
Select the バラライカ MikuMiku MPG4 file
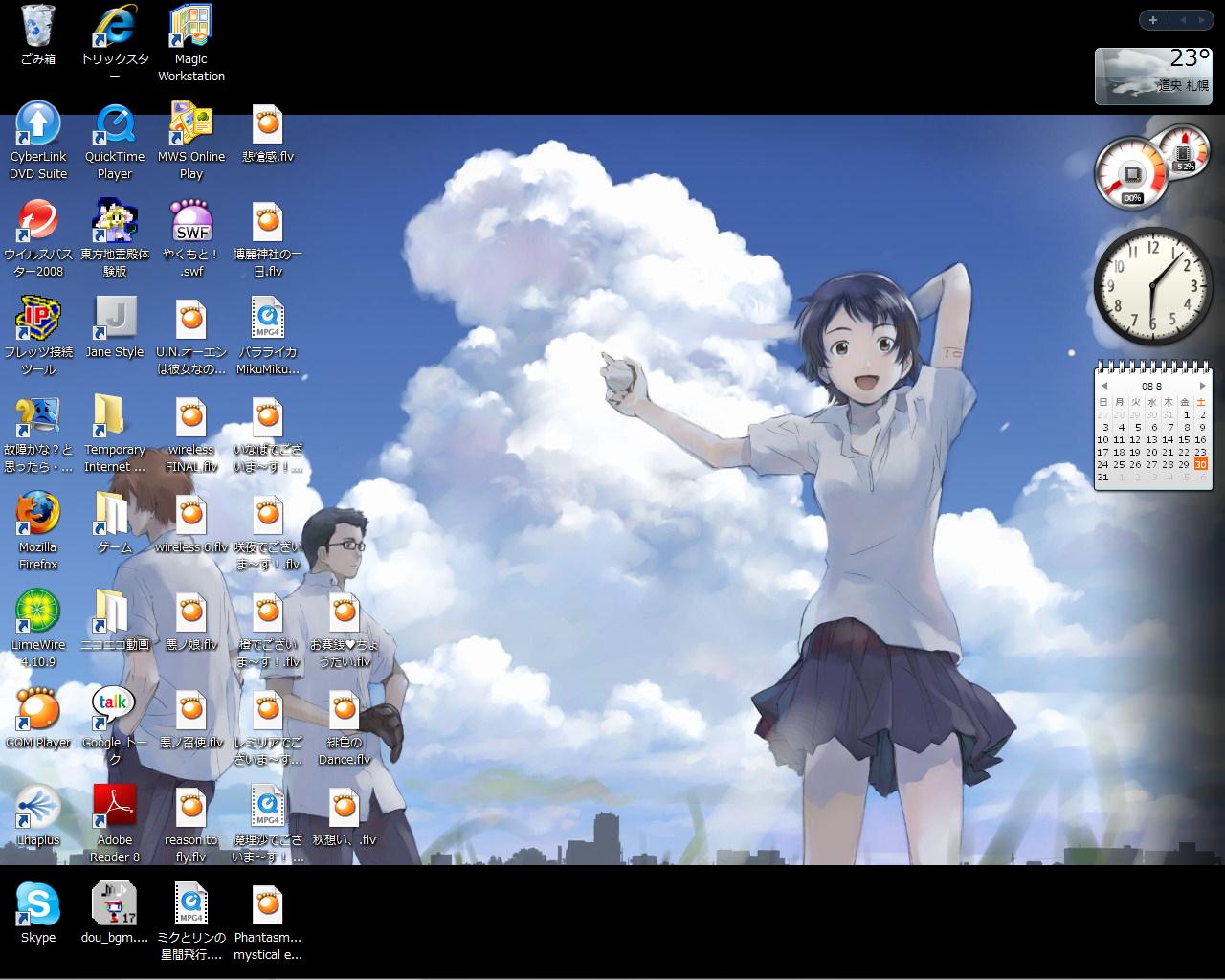pyautogui.click(x=268, y=336)
